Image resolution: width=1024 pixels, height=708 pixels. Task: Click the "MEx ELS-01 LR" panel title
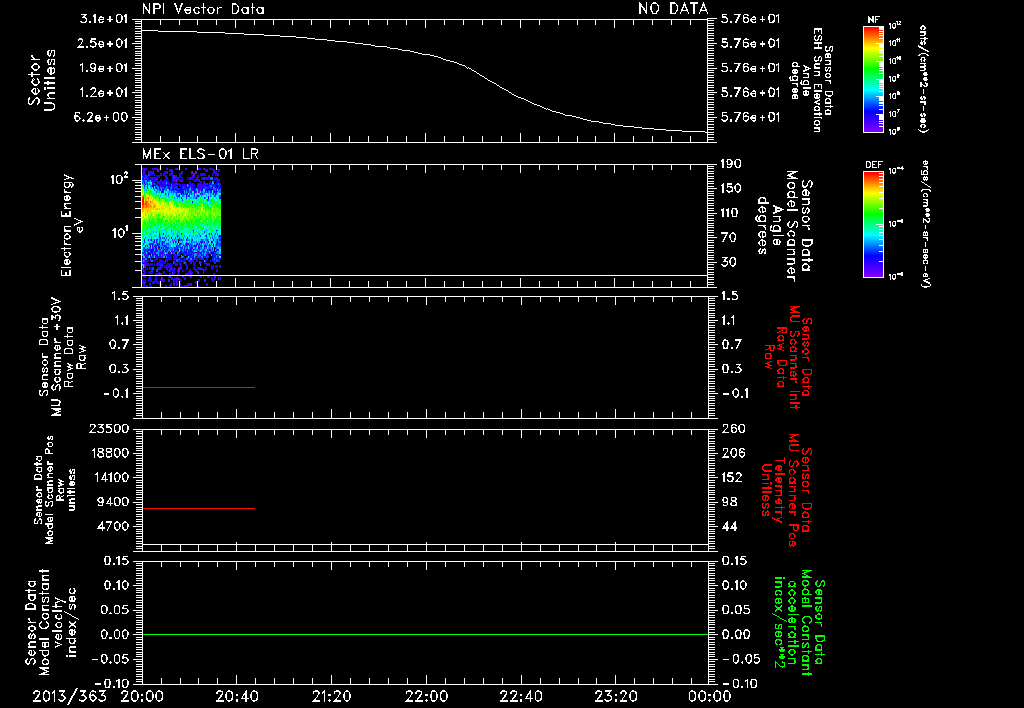199,154
